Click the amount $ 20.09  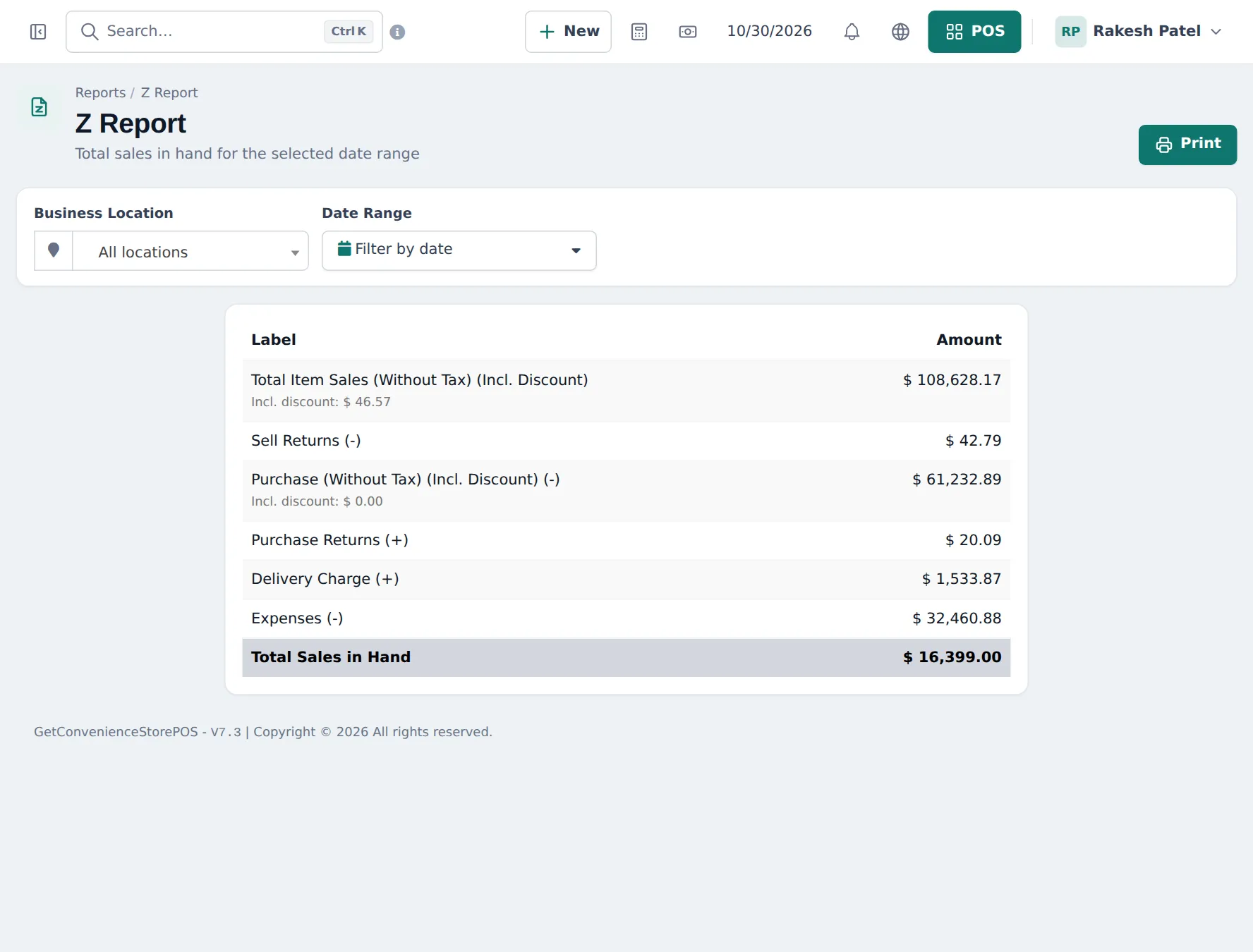click(x=973, y=539)
